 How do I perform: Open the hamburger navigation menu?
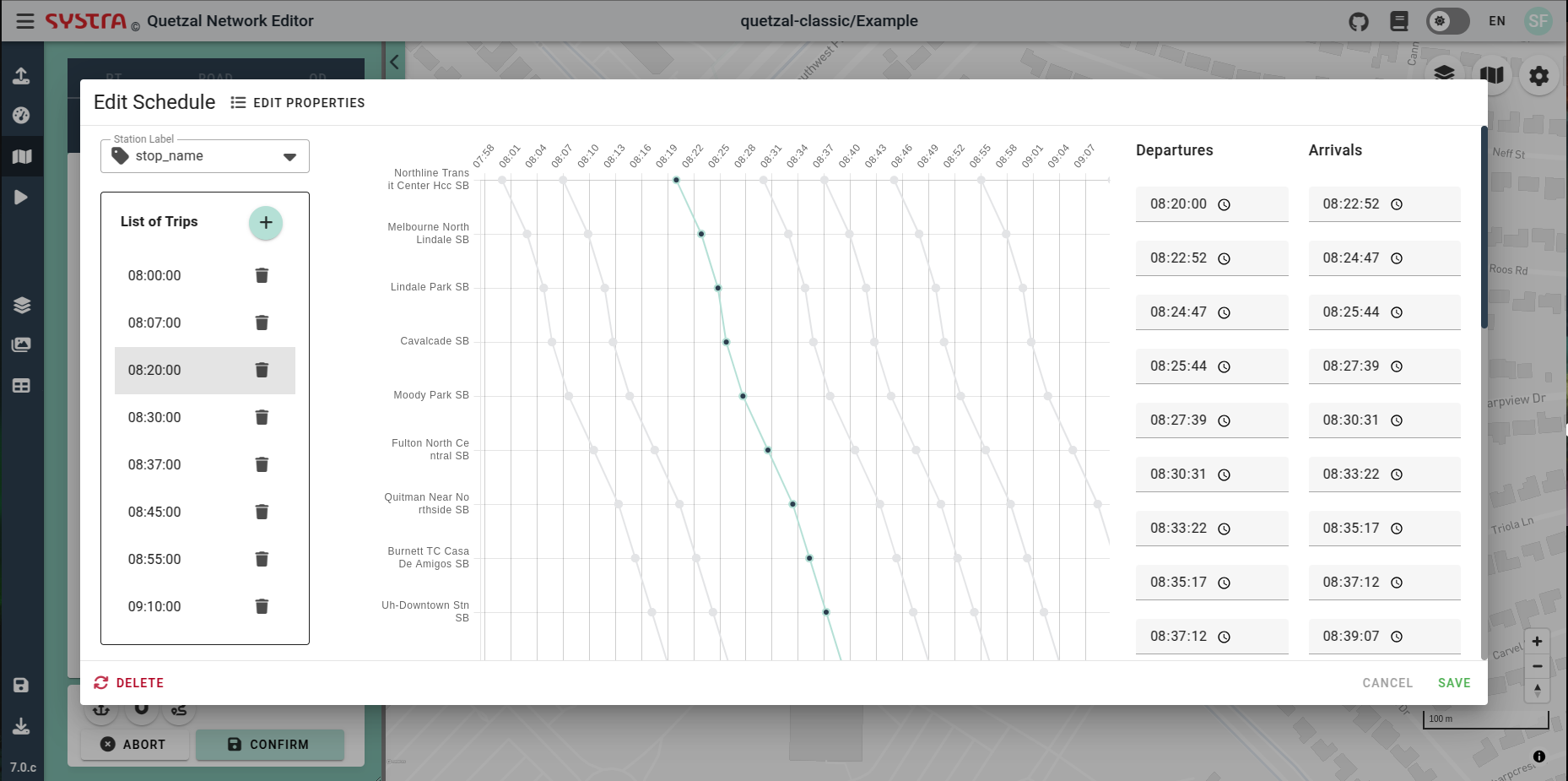tap(25, 21)
